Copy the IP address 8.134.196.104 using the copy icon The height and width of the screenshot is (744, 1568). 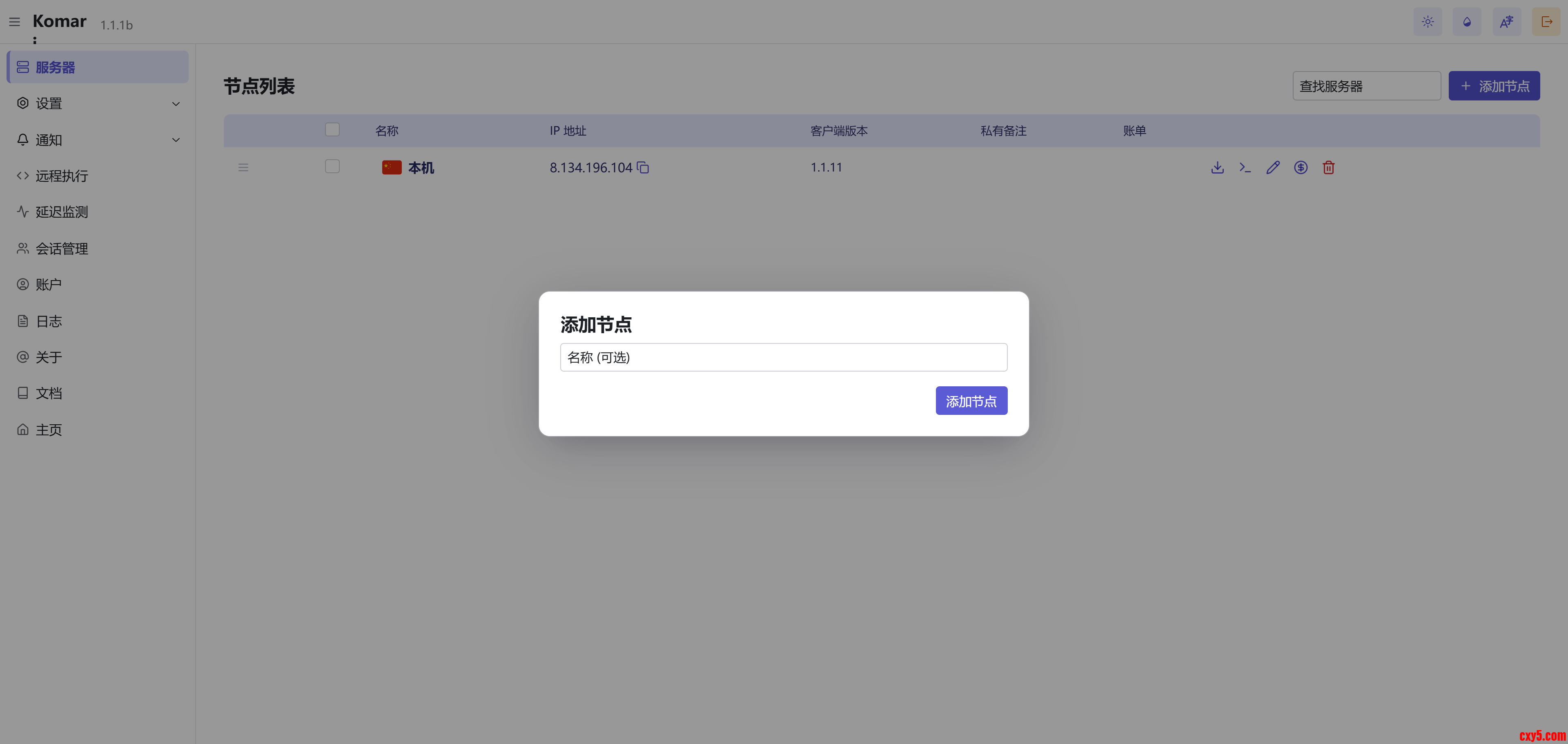coord(643,167)
